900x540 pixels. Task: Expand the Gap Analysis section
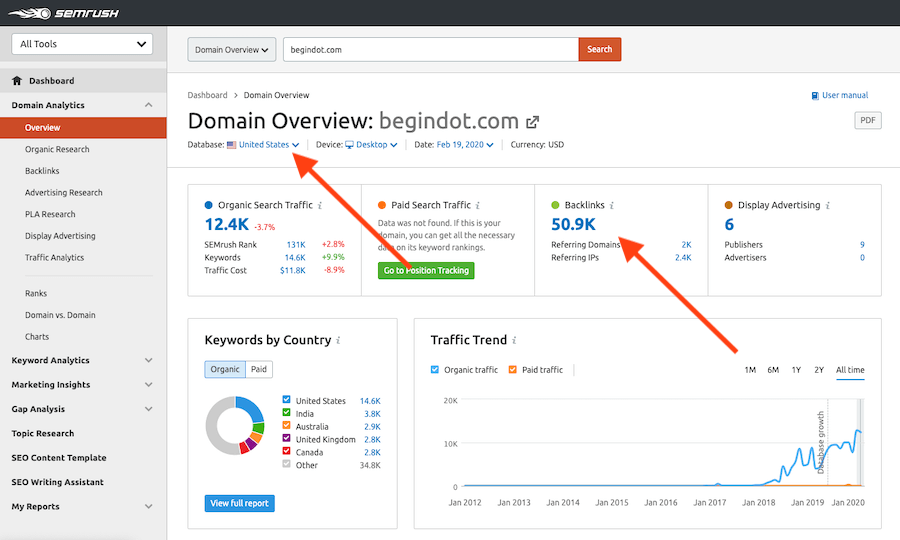[x=149, y=409]
